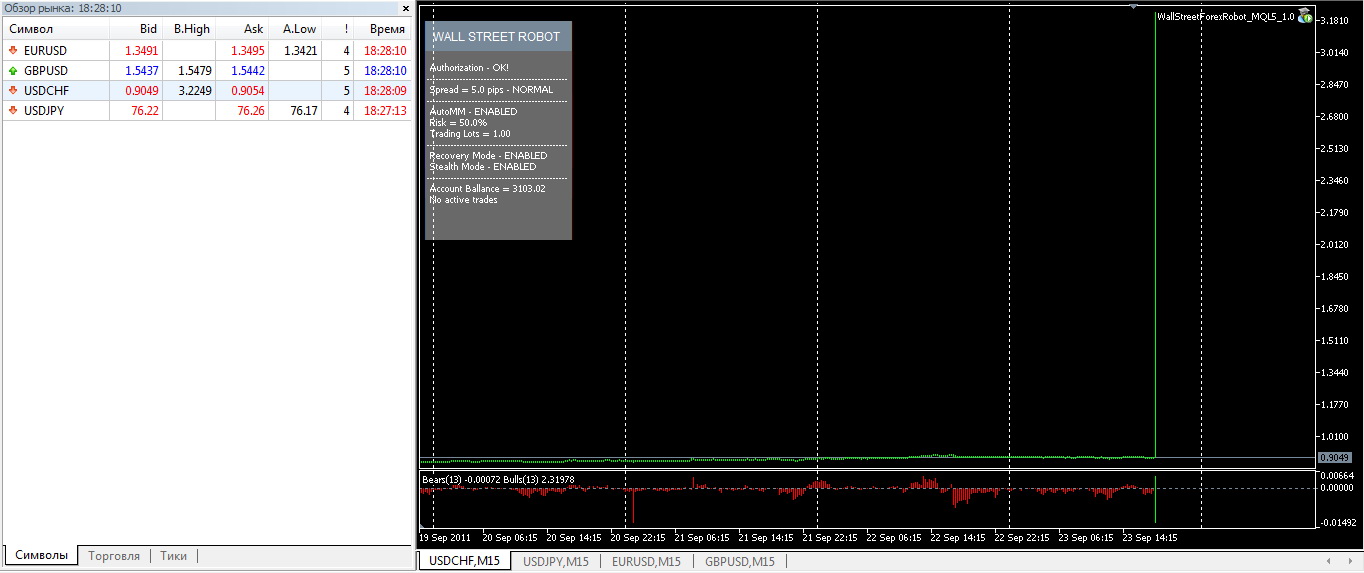1364x573 pixels.
Task: Sort by the Ask column header
Action: click(242, 29)
